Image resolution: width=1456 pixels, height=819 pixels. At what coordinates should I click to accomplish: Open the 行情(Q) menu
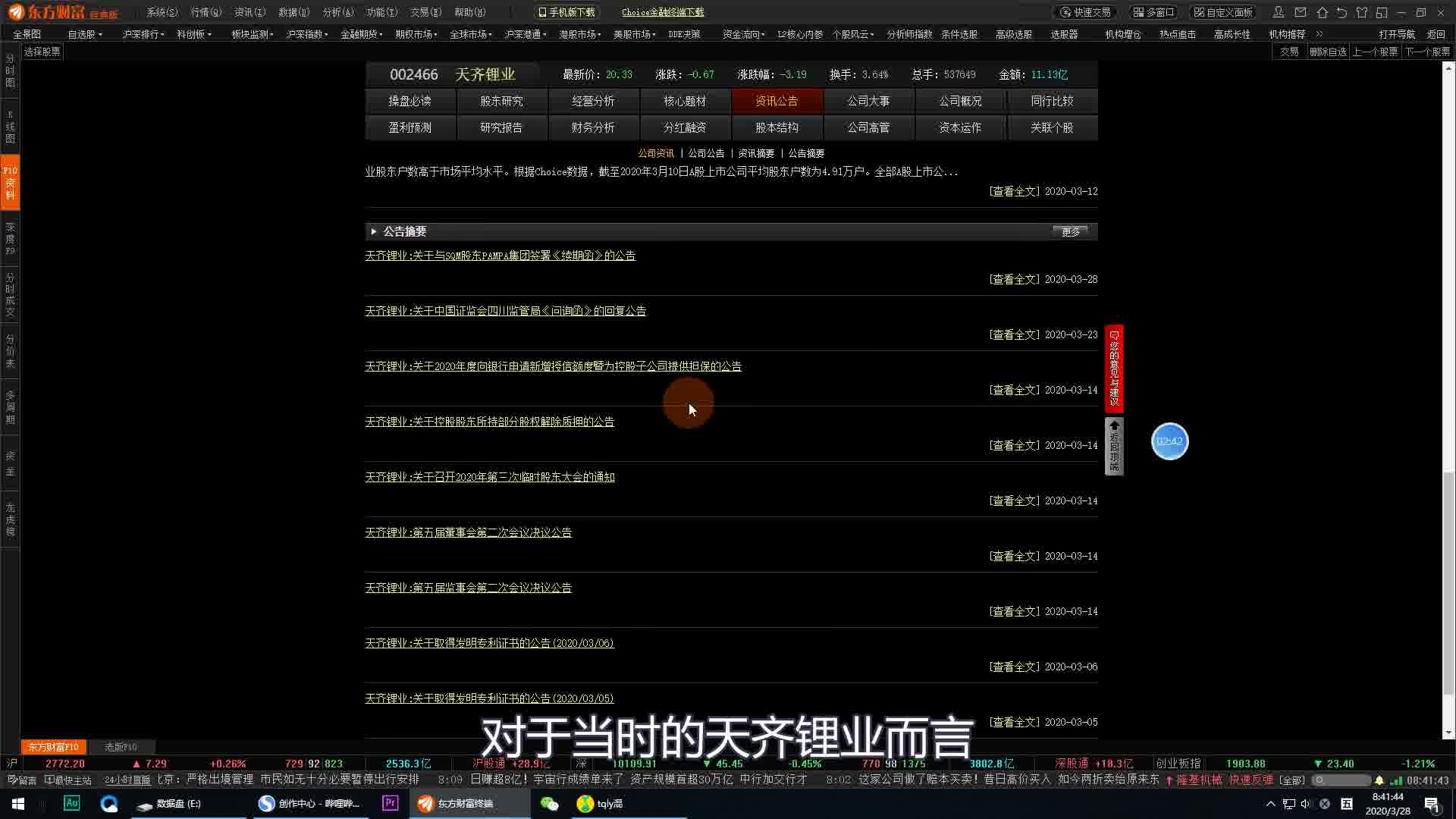[206, 12]
